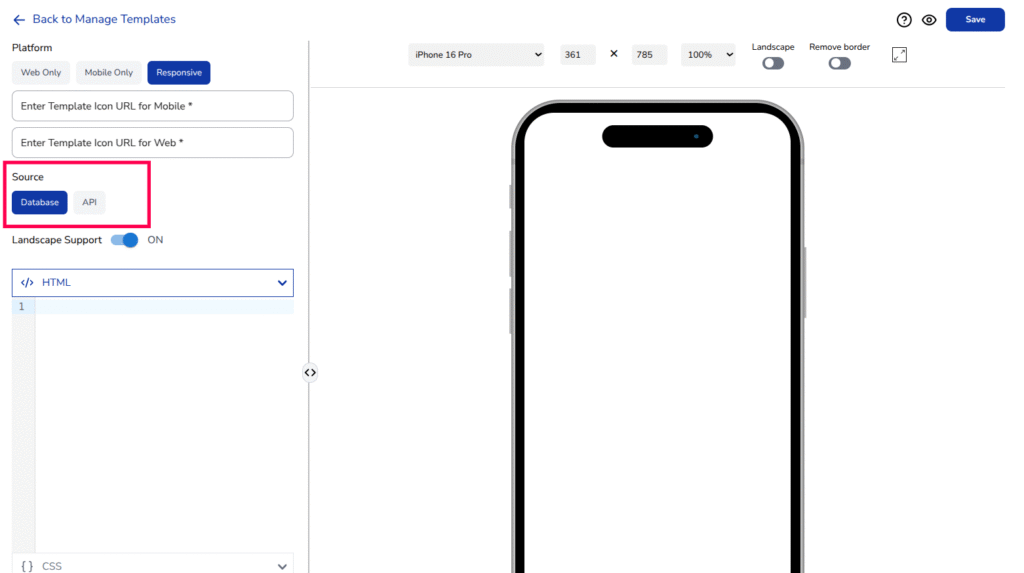Click the eye preview icon
Image resolution: width=1024 pixels, height=573 pixels.
929,20
